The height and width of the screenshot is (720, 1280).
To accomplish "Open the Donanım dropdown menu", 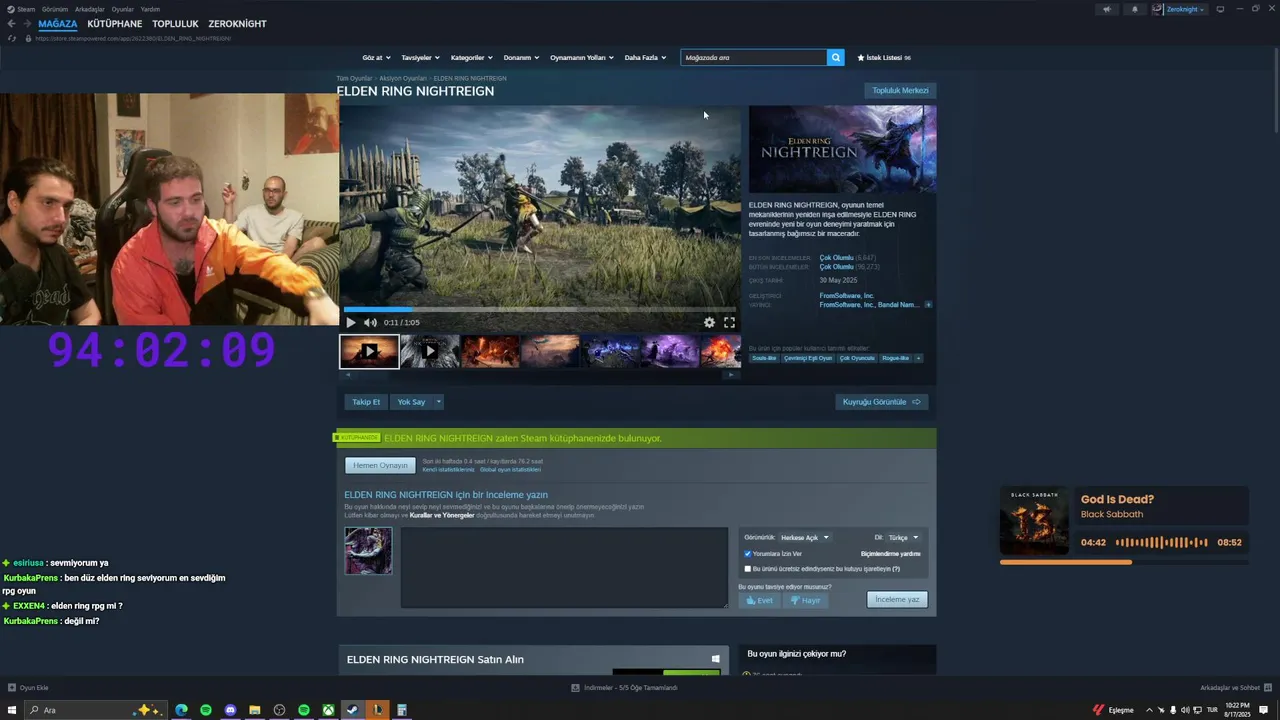I will click(521, 58).
